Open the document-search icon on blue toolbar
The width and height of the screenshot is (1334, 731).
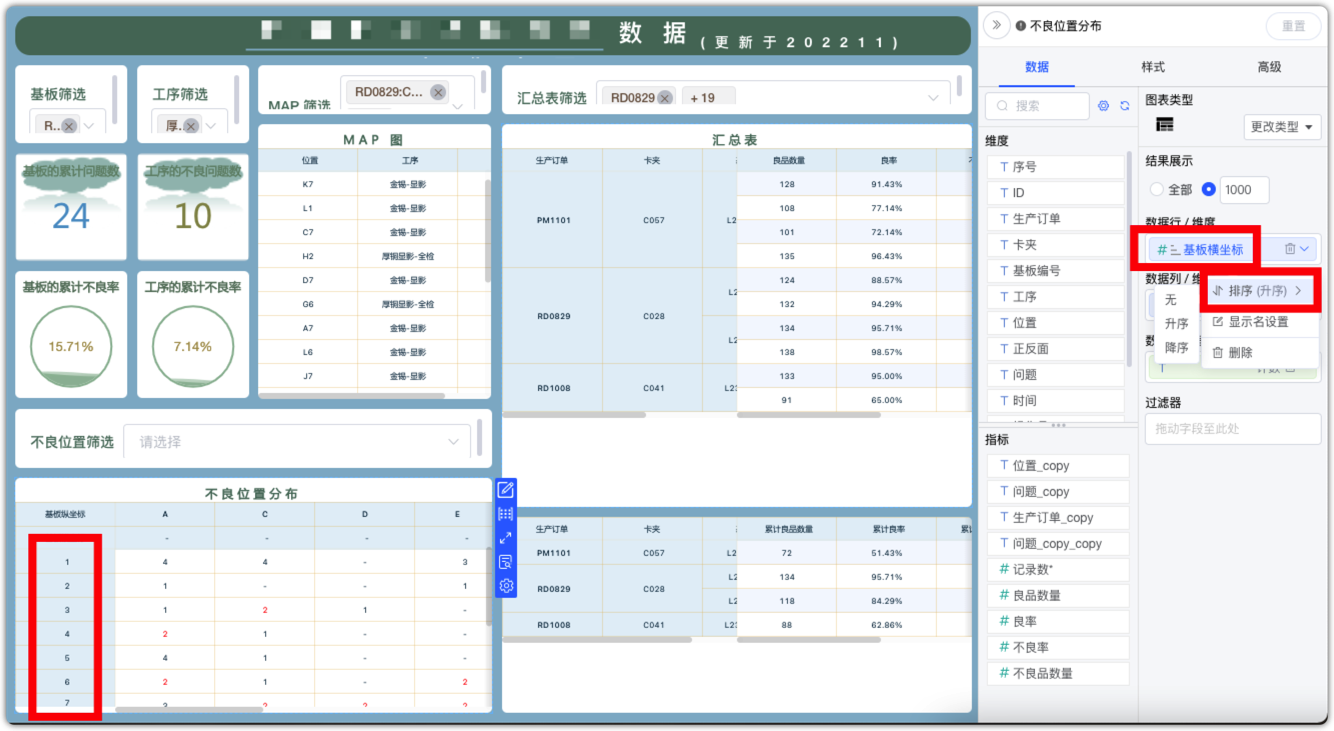tap(506, 561)
